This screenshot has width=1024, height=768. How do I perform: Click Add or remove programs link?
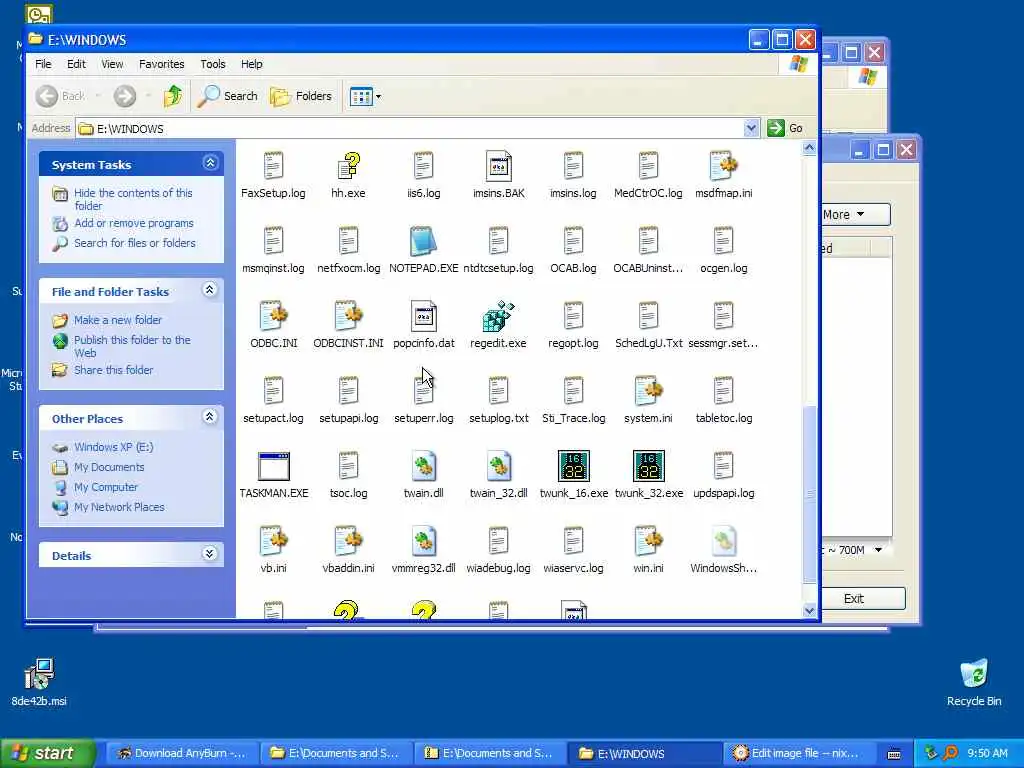click(134, 223)
